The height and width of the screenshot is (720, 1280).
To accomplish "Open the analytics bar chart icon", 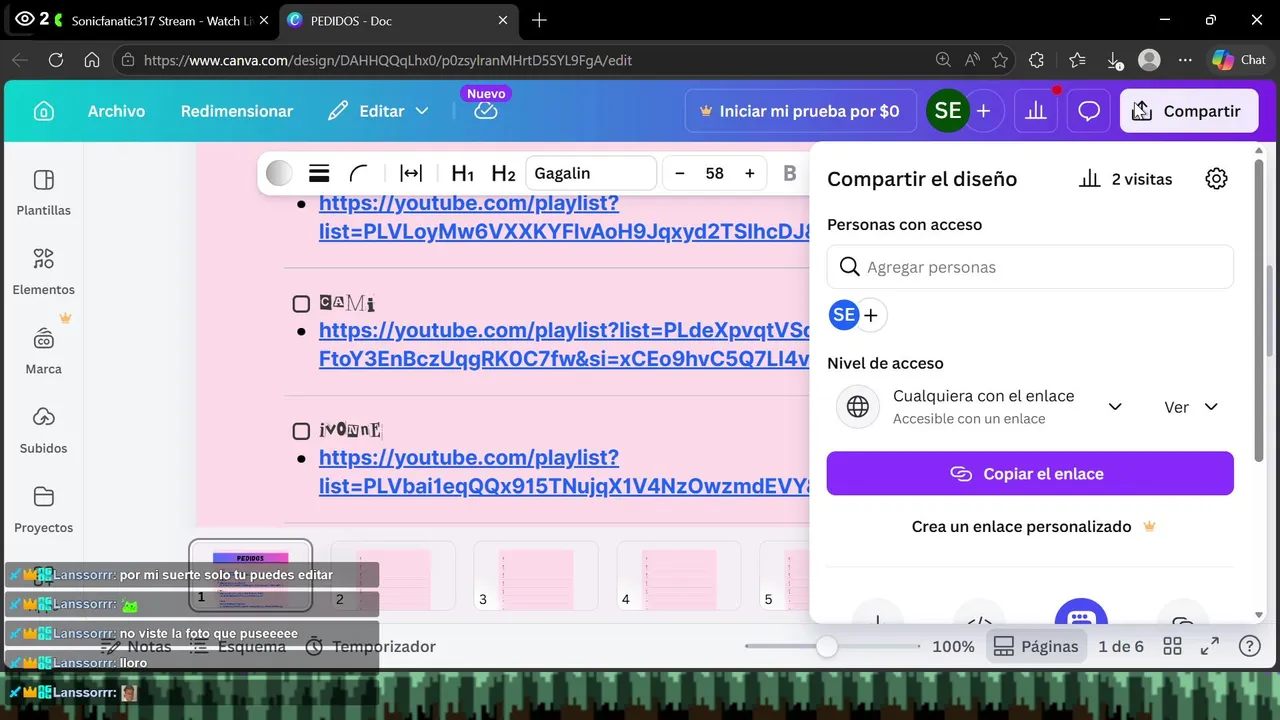I will pyautogui.click(x=1036, y=111).
